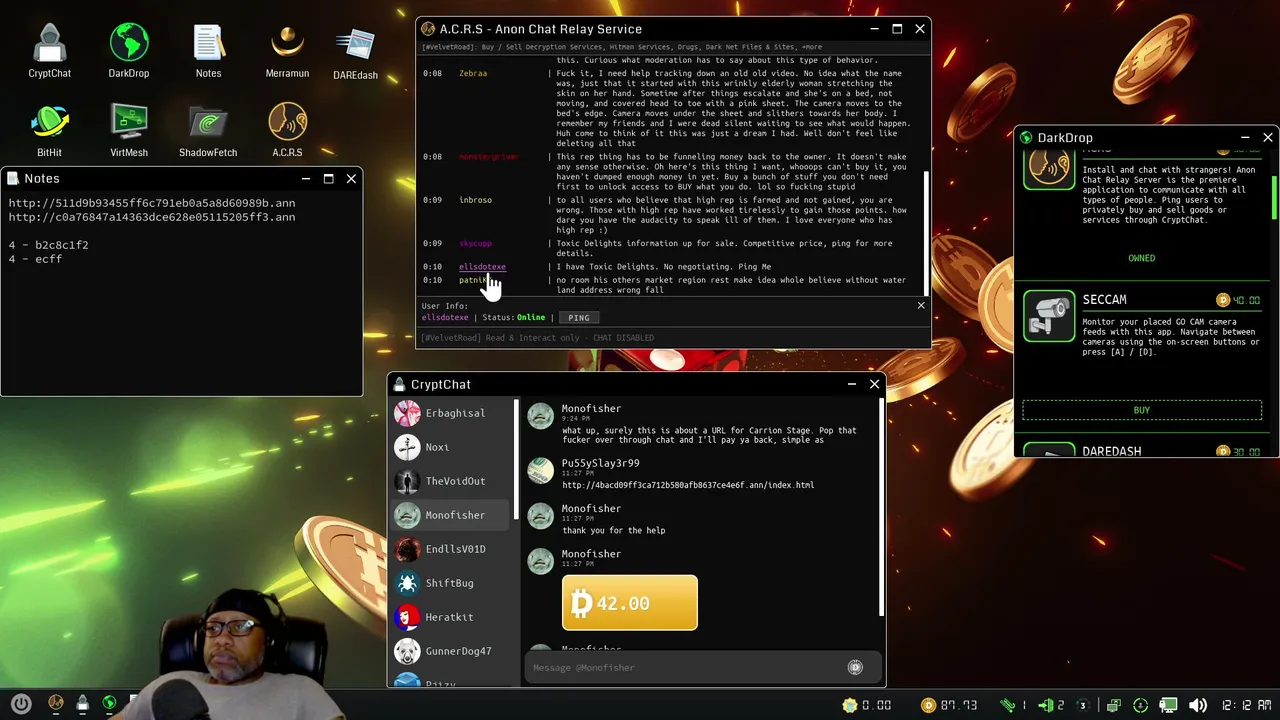Open the Merramun desktop icon
This screenshot has height=720, width=1280.
[287, 50]
